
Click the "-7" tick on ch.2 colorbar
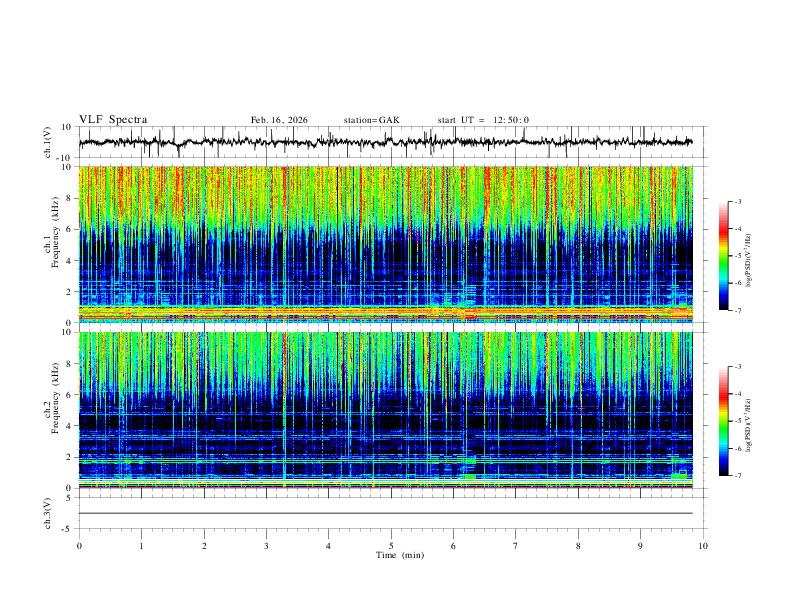(x=738, y=475)
